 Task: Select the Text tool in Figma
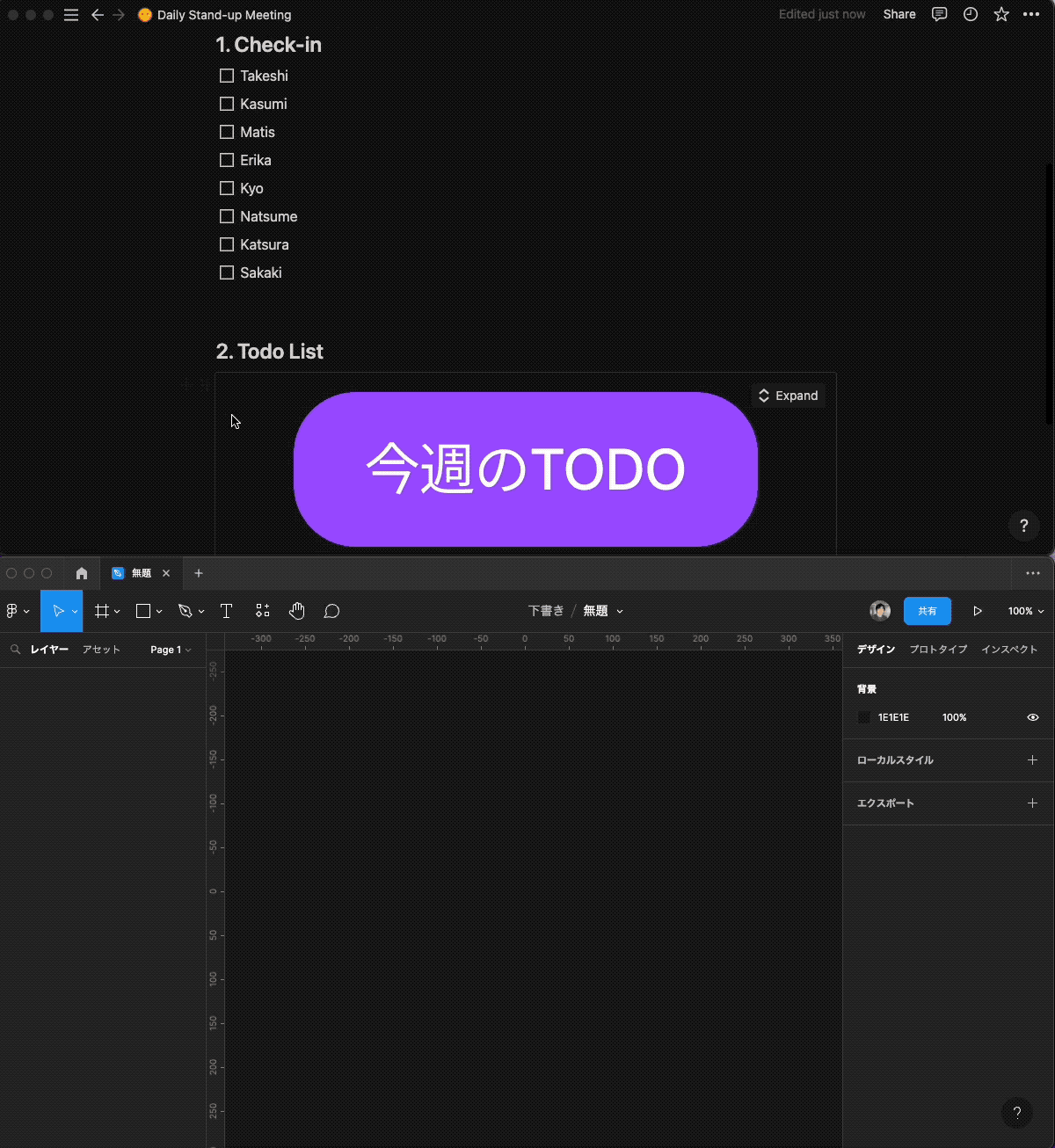(226, 611)
